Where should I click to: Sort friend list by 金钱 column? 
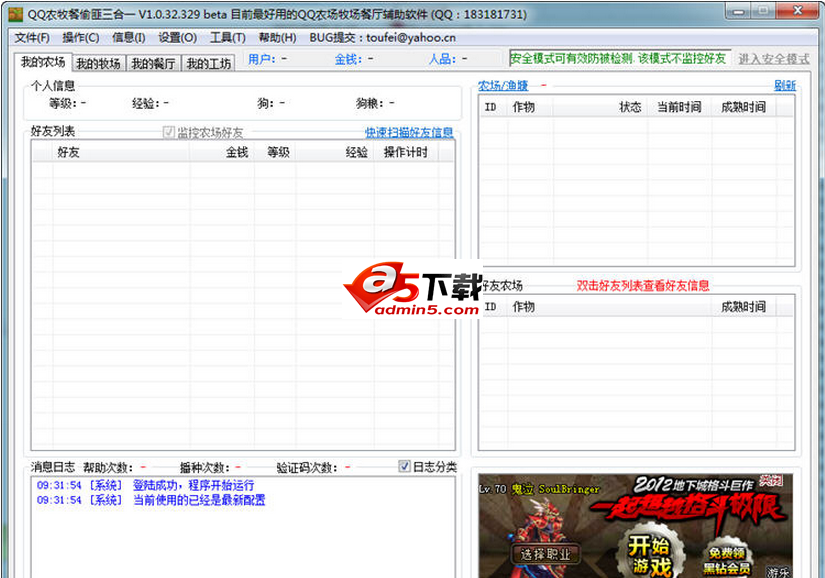[x=222, y=152]
